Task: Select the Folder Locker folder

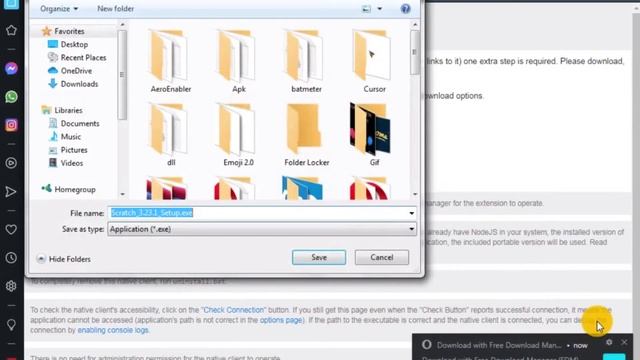Action: 307,135
